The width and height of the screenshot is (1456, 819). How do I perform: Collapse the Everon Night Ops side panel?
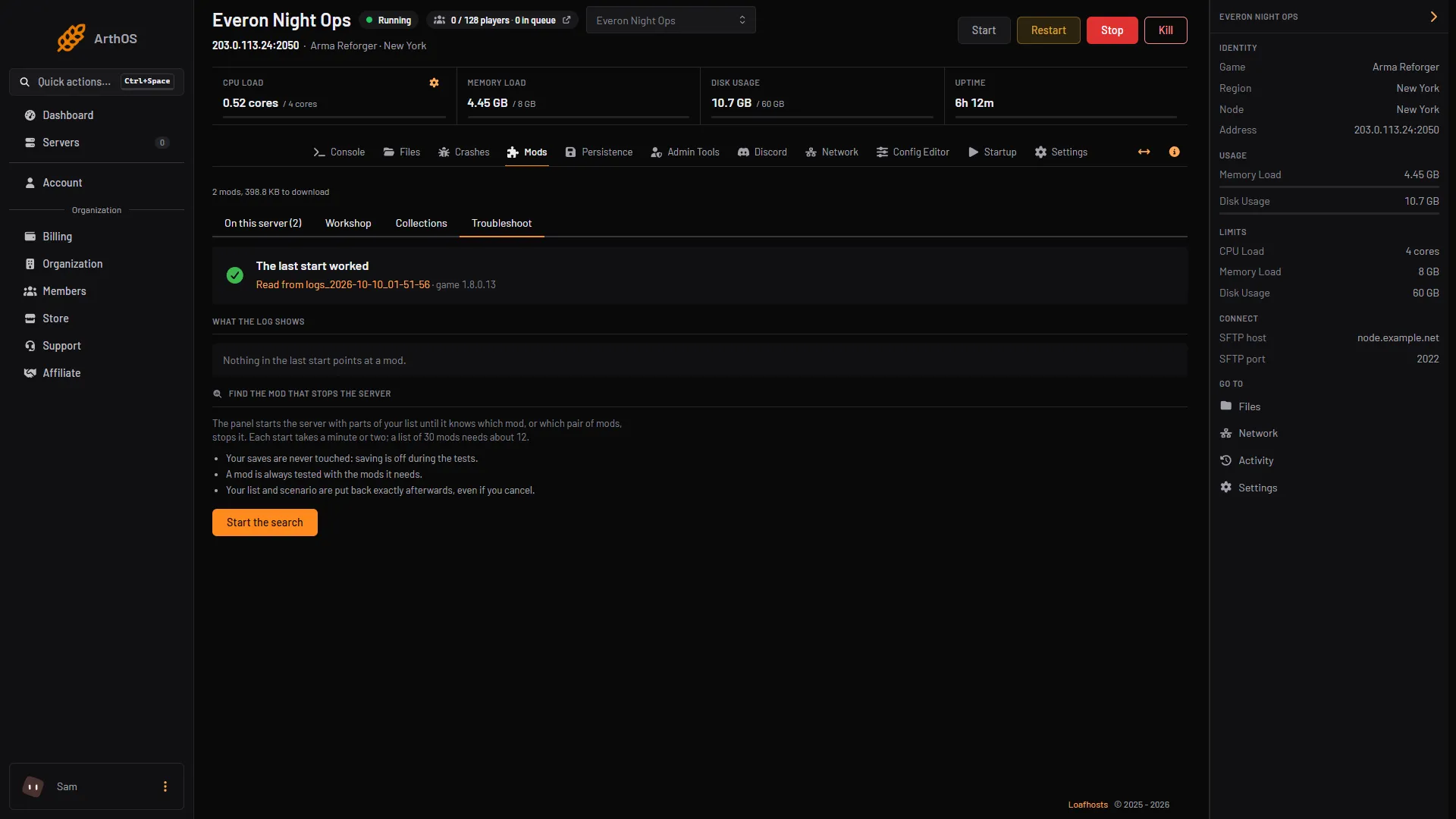click(1433, 17)
